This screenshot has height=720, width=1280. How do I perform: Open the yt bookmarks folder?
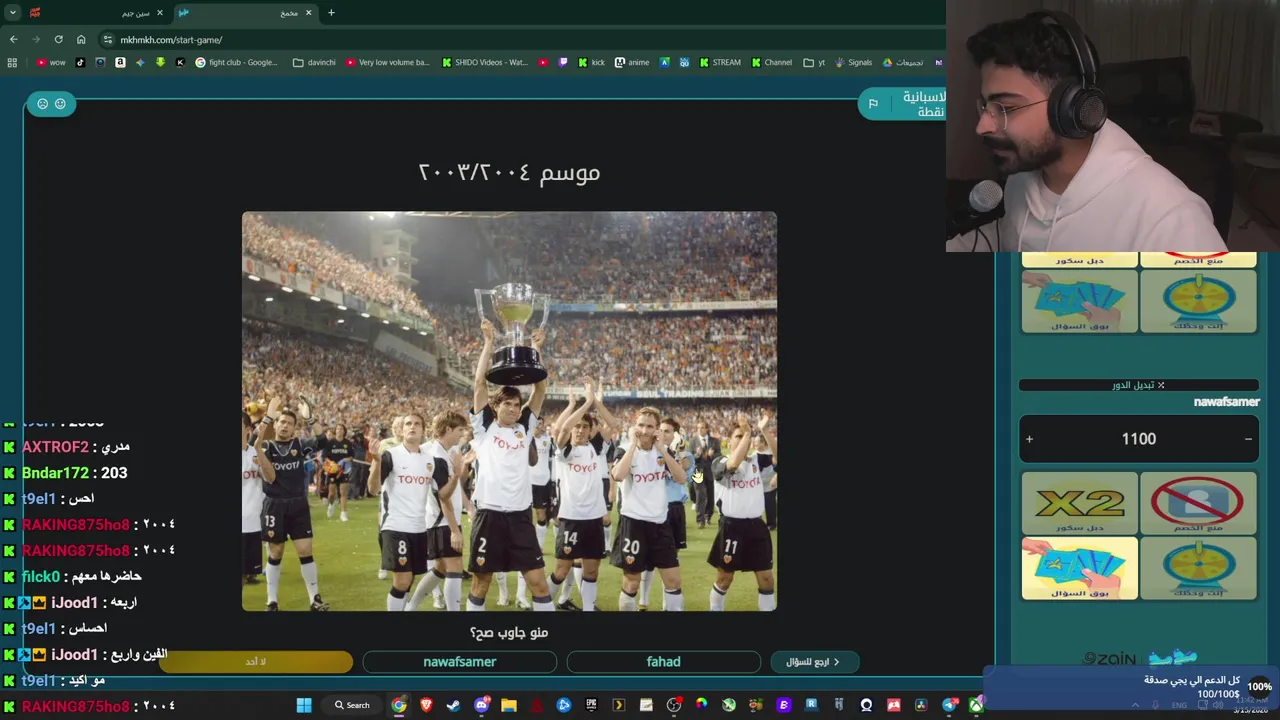(x=814, y=62)
